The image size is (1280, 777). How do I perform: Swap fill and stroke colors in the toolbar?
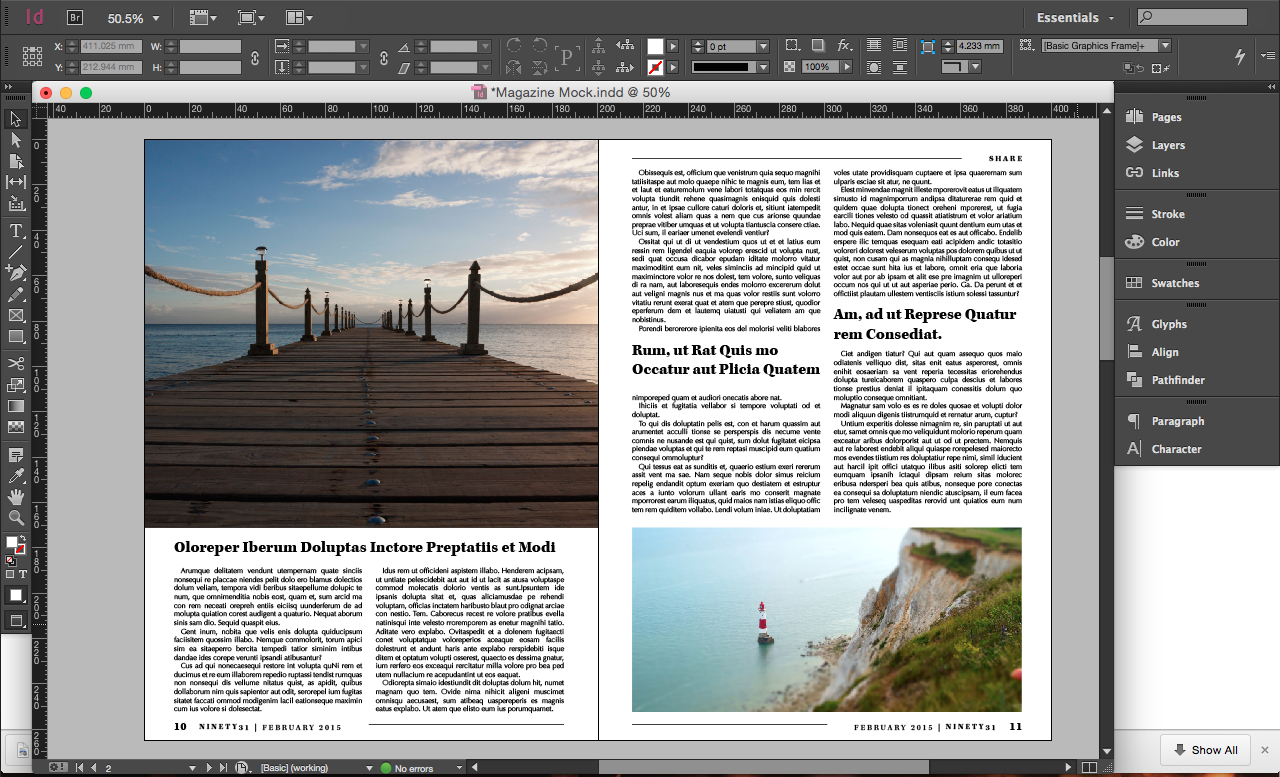pyautogui.click(x=23, y=537)
